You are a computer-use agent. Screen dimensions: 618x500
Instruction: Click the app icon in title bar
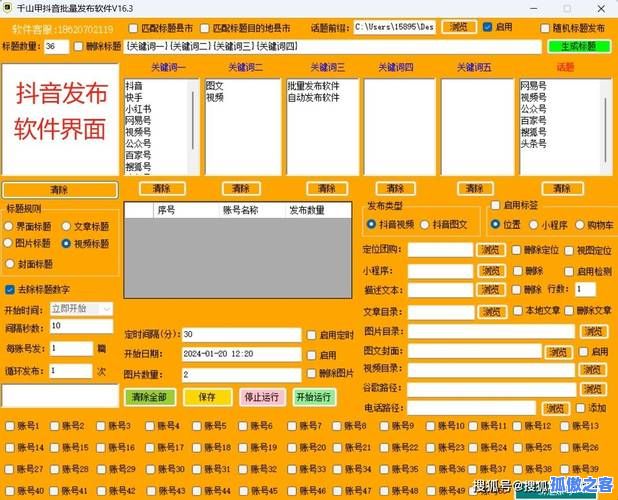(x=7, y=8)
